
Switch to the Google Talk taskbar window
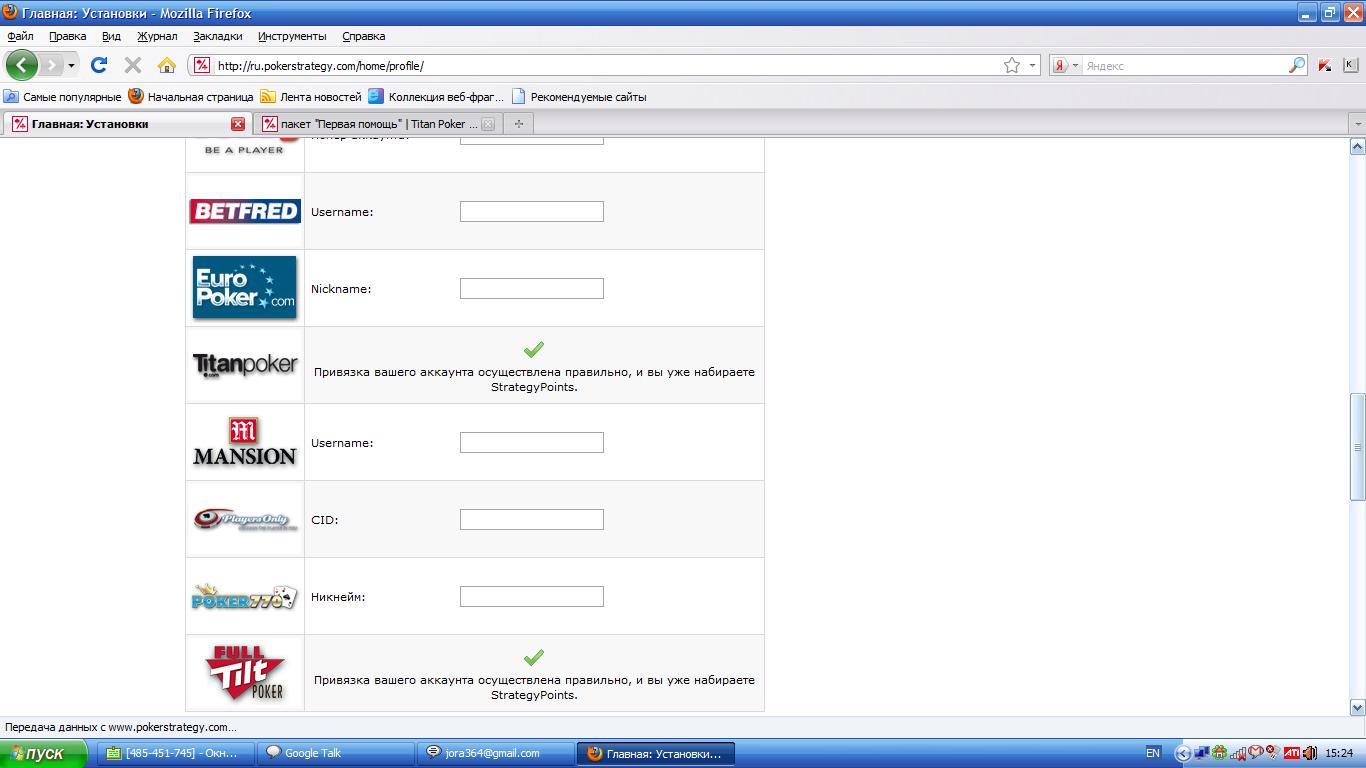coord(336,753)
